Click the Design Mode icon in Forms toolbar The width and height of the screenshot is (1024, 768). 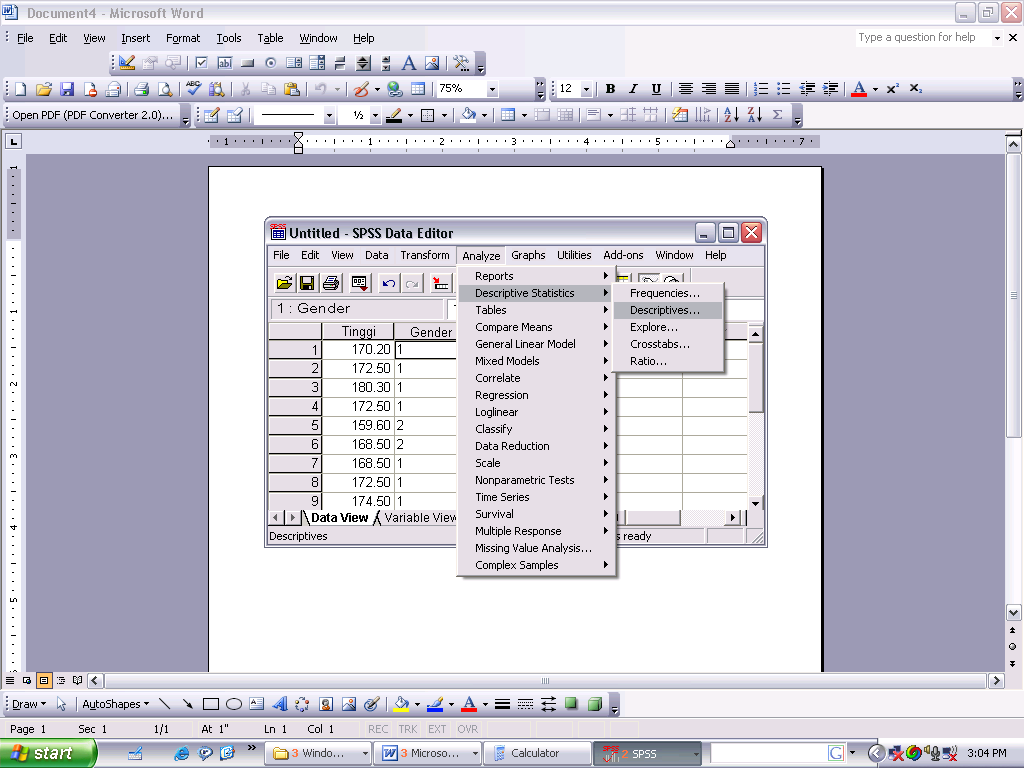[127, 63]
